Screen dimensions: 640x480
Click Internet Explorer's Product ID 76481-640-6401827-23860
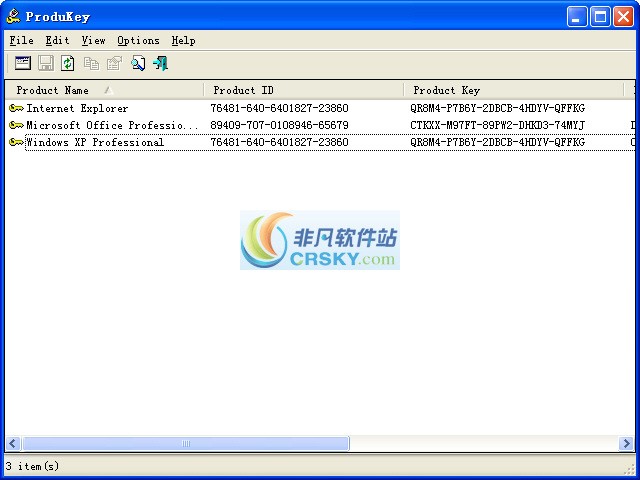tap(279, 108)
